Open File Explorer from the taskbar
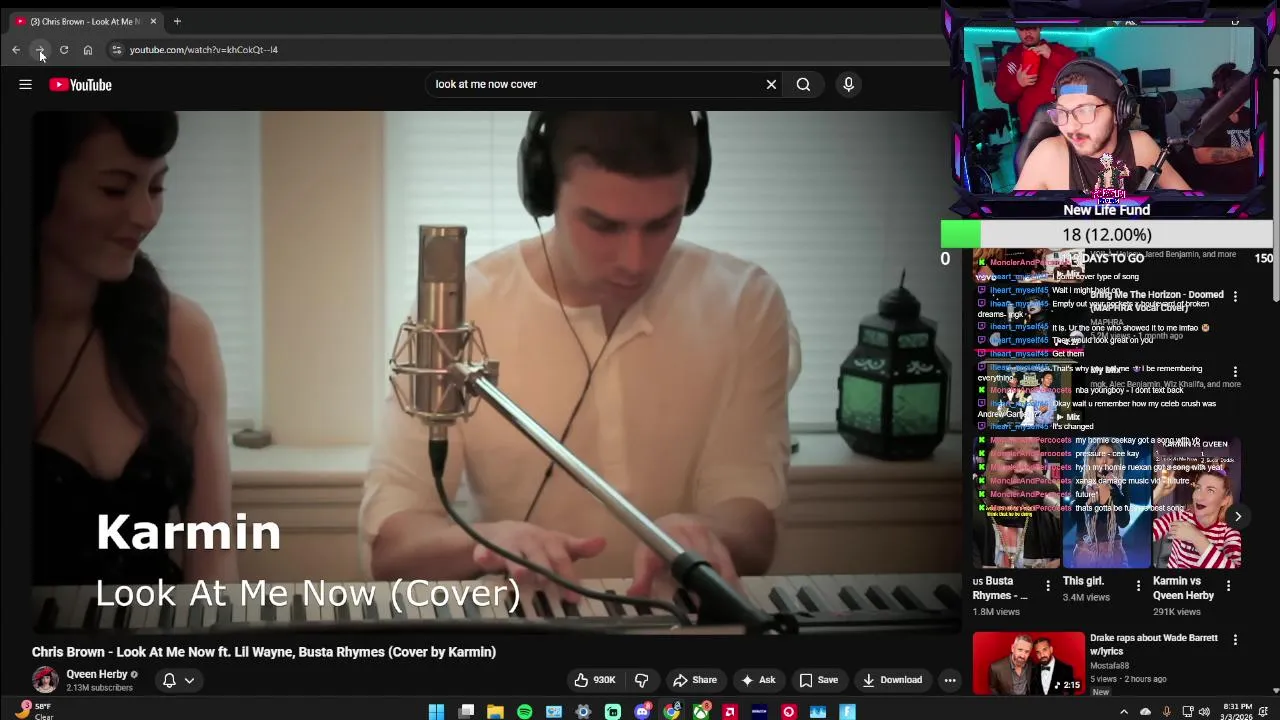Image resolution: width=1280 pixels, height=720 pixels. pyautogui.click(x=495, y=712)
